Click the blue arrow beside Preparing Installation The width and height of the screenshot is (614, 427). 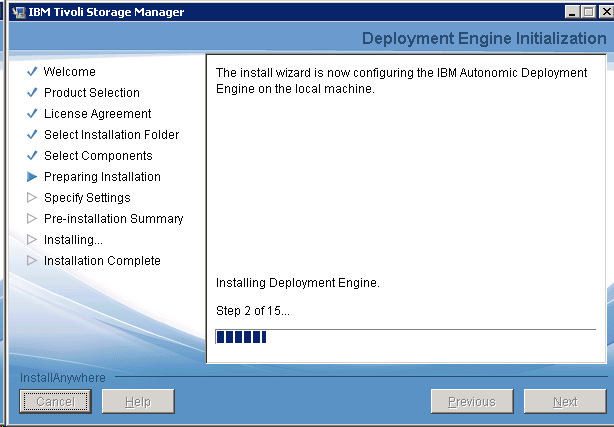[32, 177]
